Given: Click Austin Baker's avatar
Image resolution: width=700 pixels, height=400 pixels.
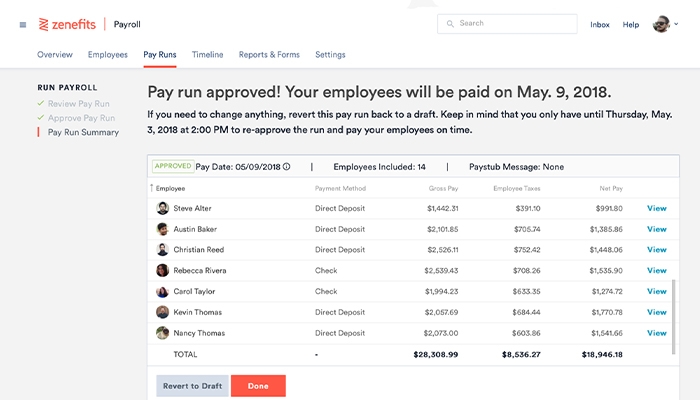Looking at the screenshot, I should (162, 229).
